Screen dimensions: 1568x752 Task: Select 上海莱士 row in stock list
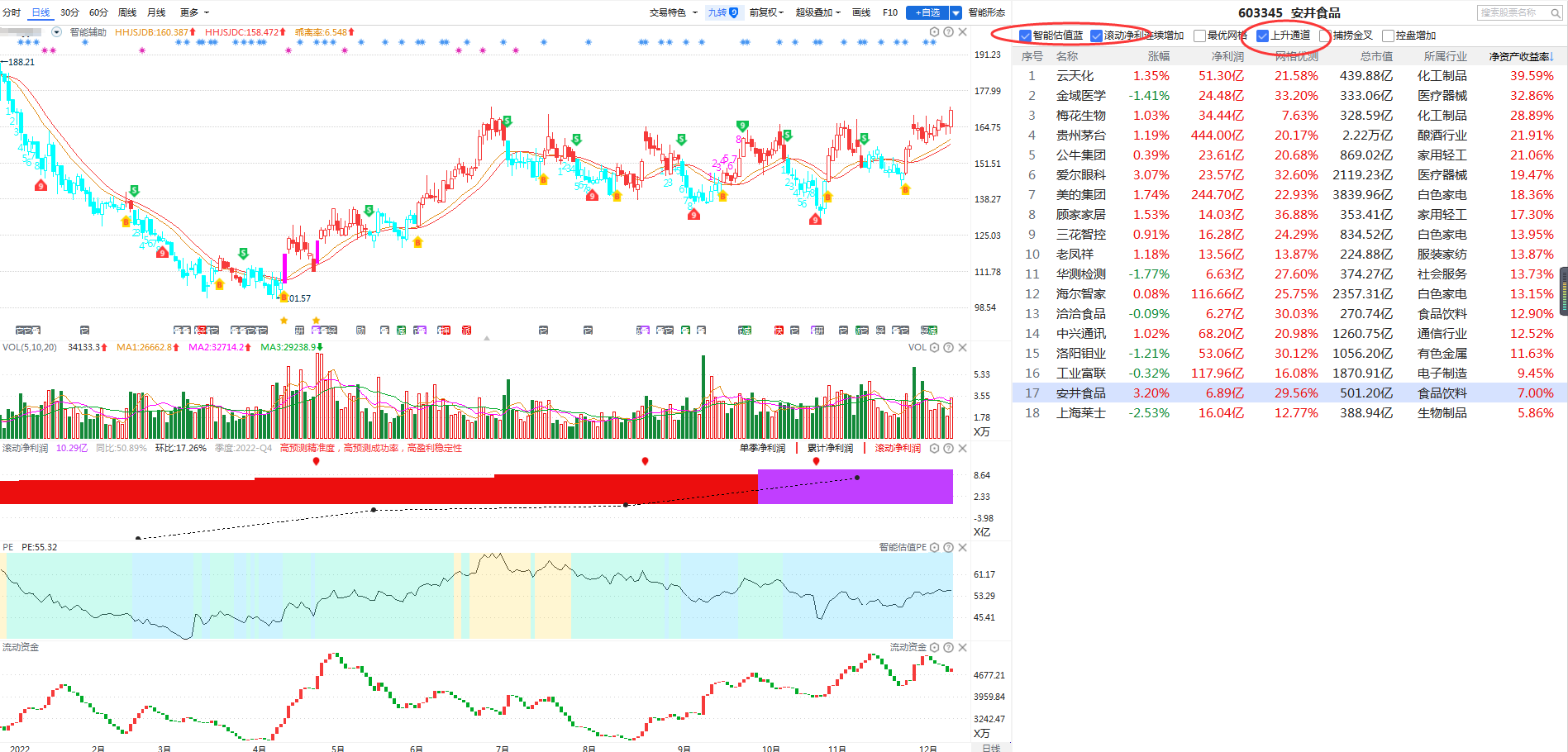(1289, 413)
